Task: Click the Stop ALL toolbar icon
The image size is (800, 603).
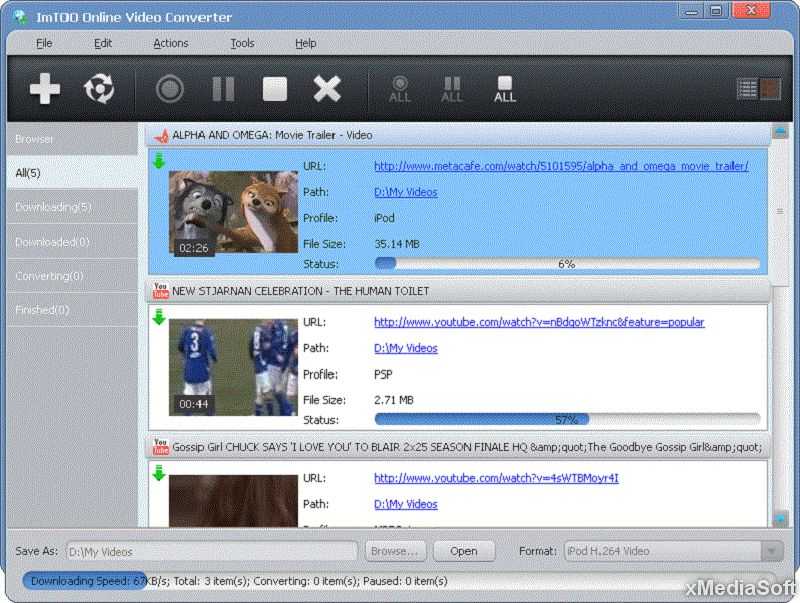Action: 505,89
